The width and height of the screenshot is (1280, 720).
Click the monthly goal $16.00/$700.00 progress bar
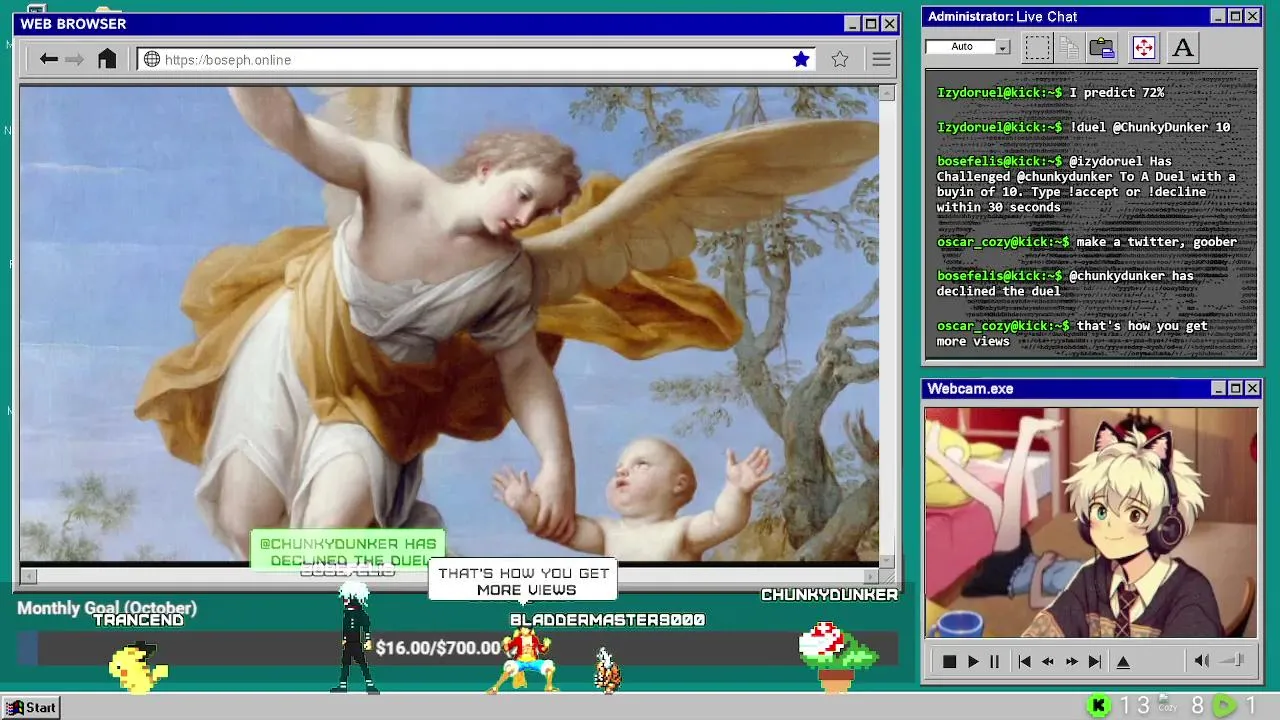click(457, 648)
